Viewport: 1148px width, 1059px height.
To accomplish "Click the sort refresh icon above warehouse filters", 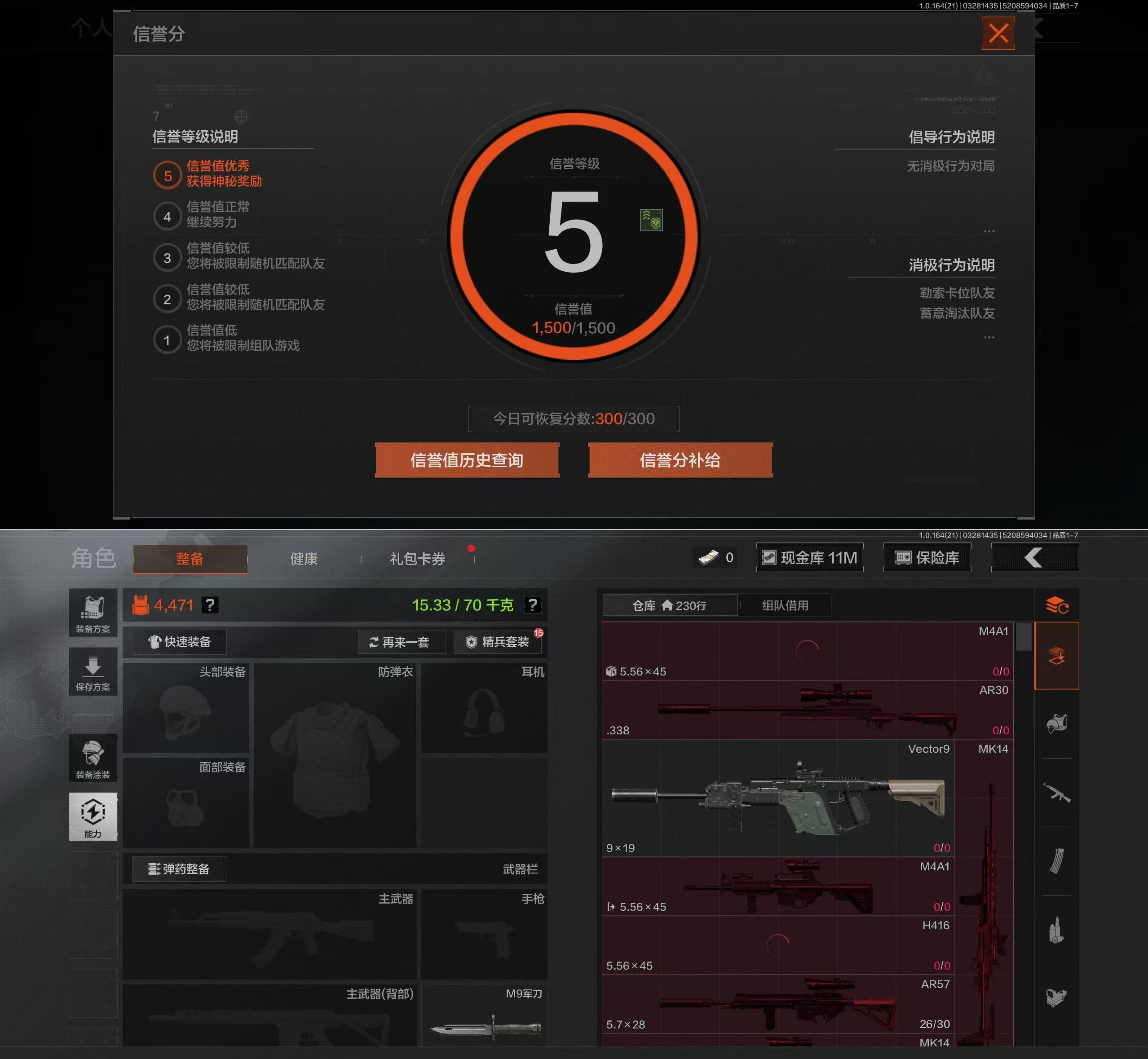I will 1057,606.
